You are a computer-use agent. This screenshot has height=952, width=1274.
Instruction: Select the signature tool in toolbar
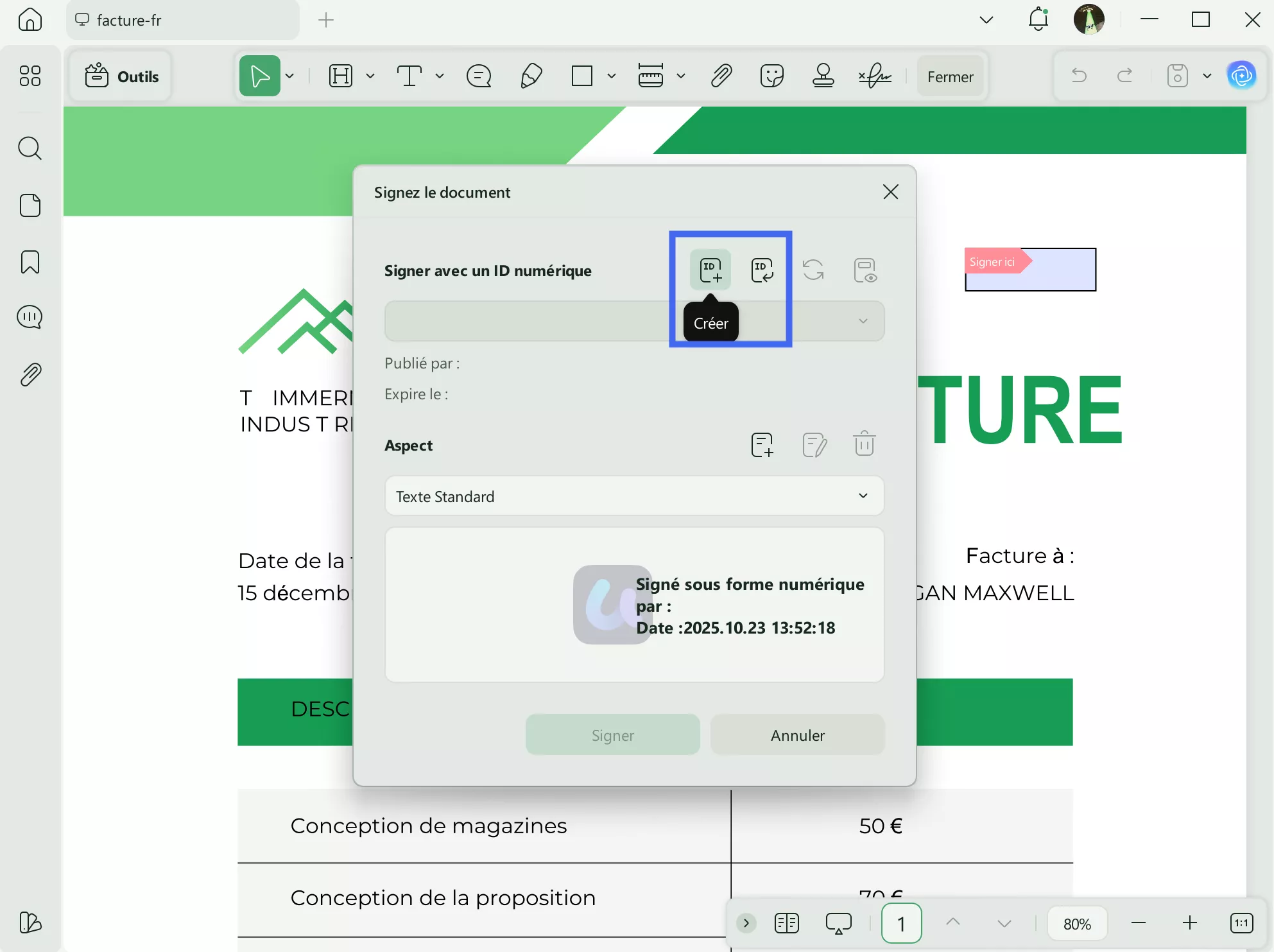point(875,76)
